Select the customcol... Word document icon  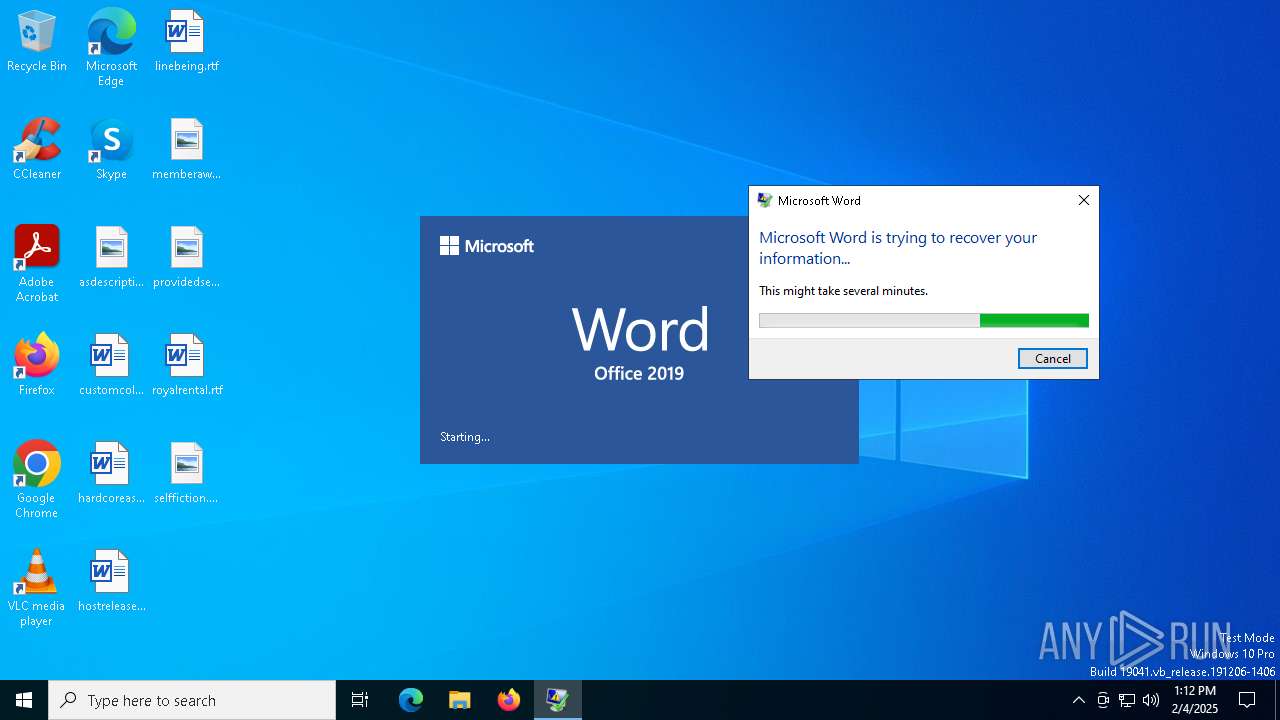[x=111, y=366]
